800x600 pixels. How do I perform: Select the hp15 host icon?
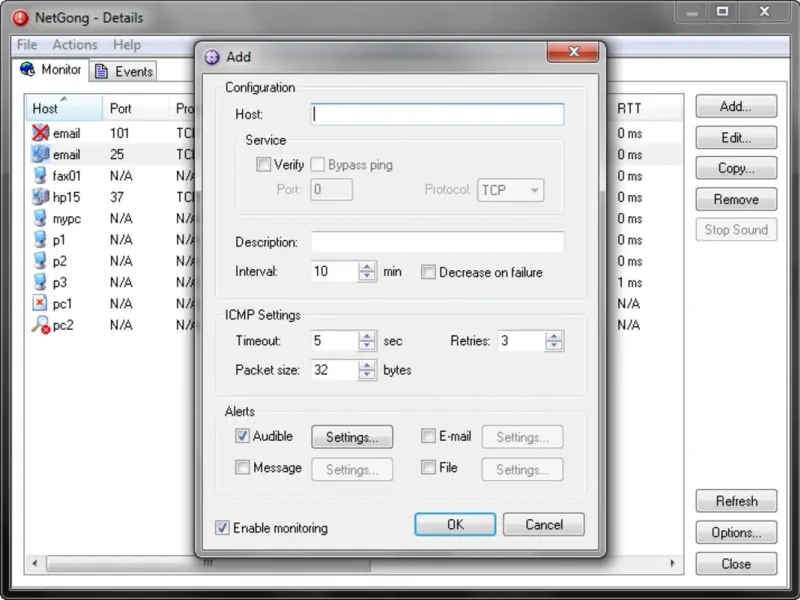[40, 197]
